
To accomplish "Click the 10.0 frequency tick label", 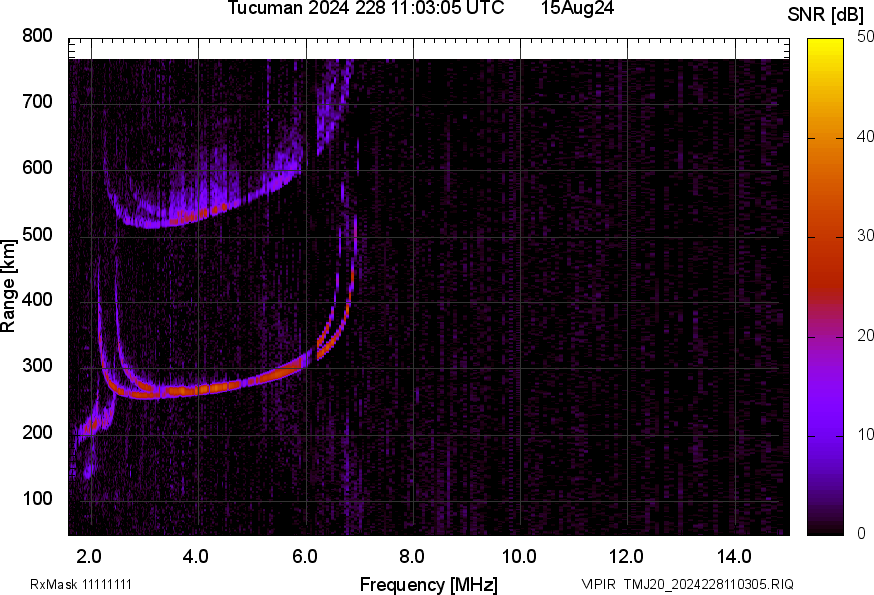I will click(x=519, y=557).
